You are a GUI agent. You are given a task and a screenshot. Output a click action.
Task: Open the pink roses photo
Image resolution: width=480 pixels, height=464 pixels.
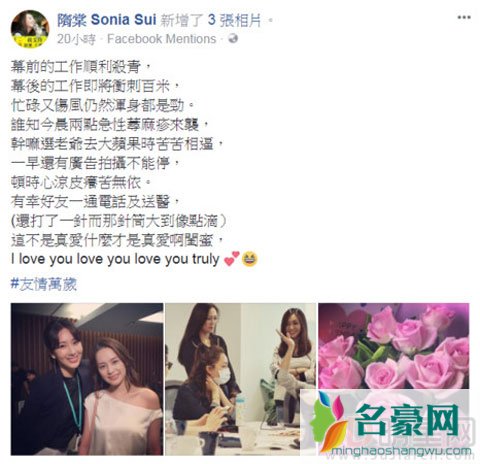point(394,346)
